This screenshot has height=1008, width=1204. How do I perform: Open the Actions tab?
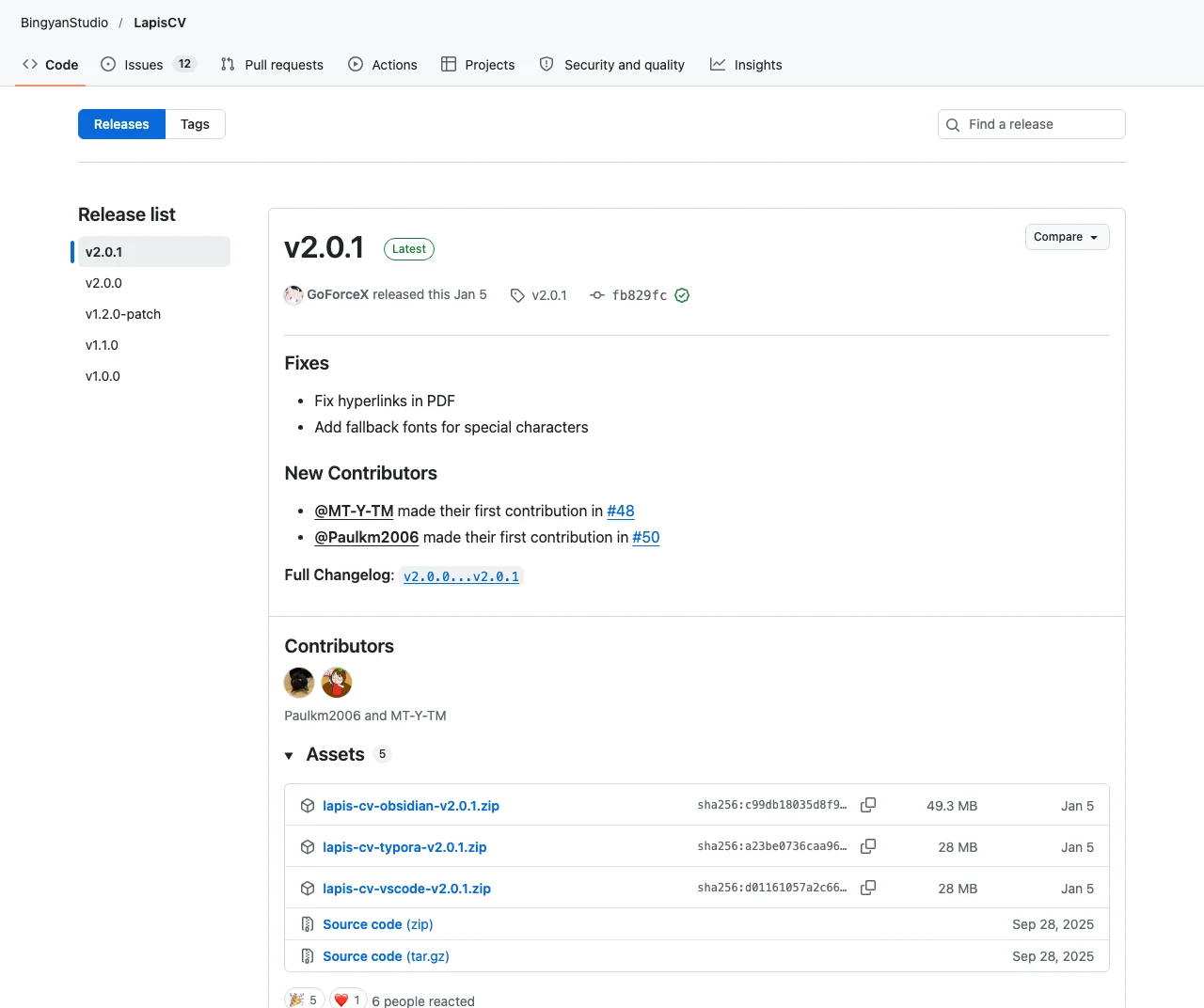coord(383,65)
